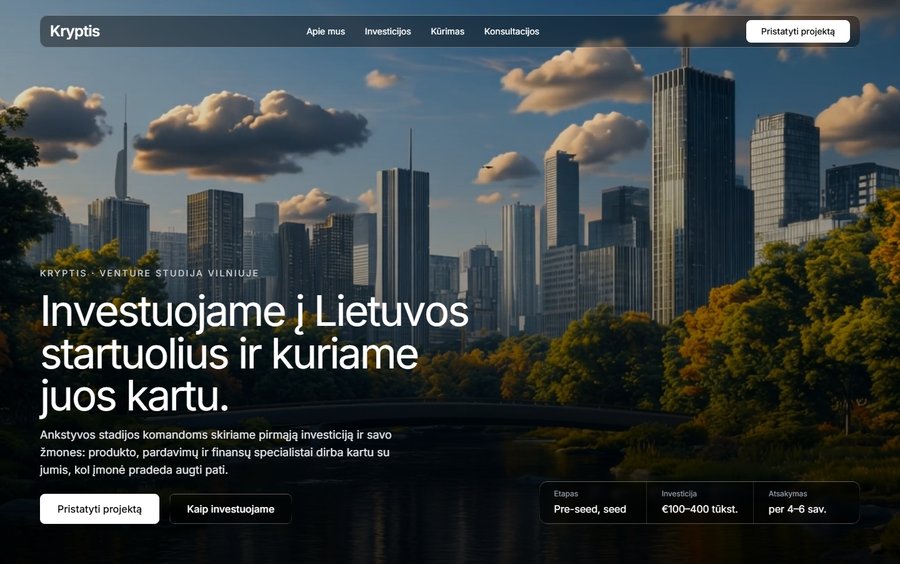Click the hero Pristatyti projektą button
900x564 pixels.
[99, 509]
